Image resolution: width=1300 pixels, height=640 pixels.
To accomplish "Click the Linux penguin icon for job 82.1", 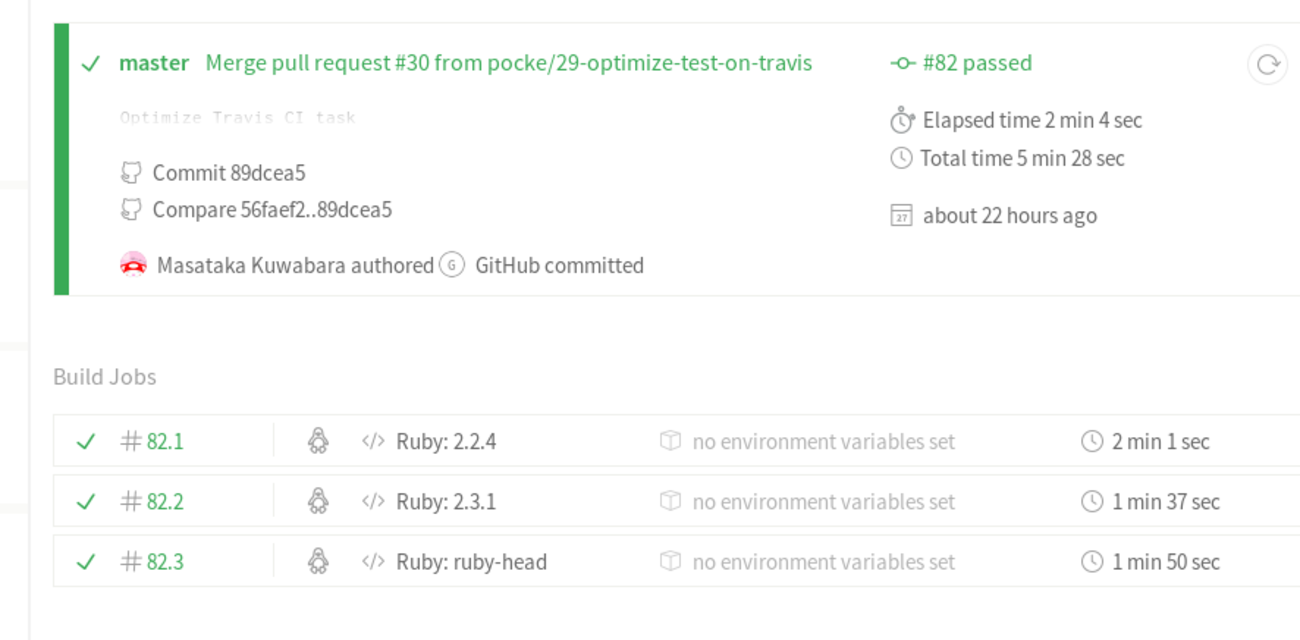I will point(318,441).
